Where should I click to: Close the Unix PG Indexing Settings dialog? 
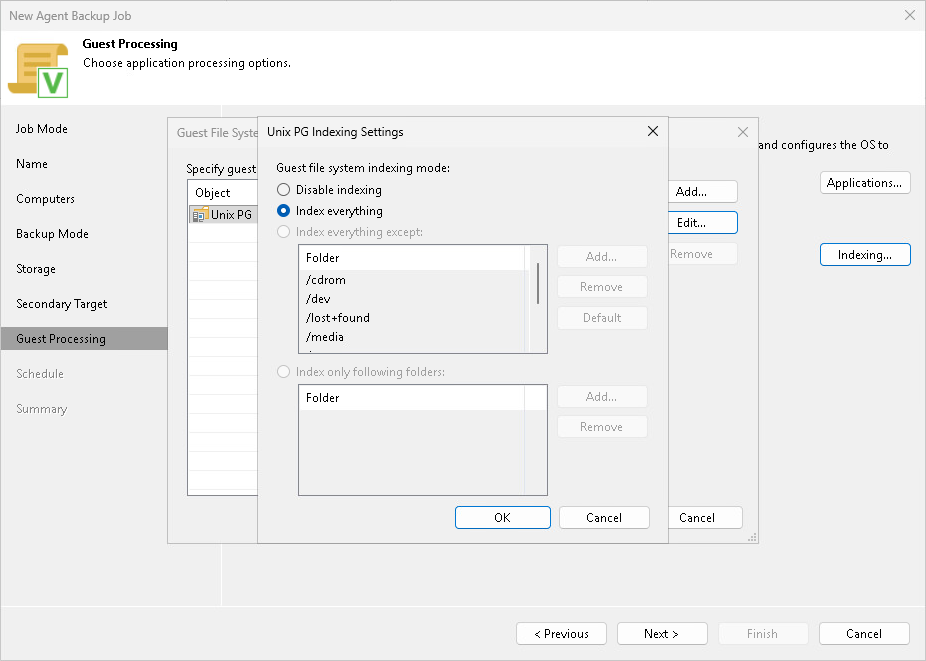point(653,131)
